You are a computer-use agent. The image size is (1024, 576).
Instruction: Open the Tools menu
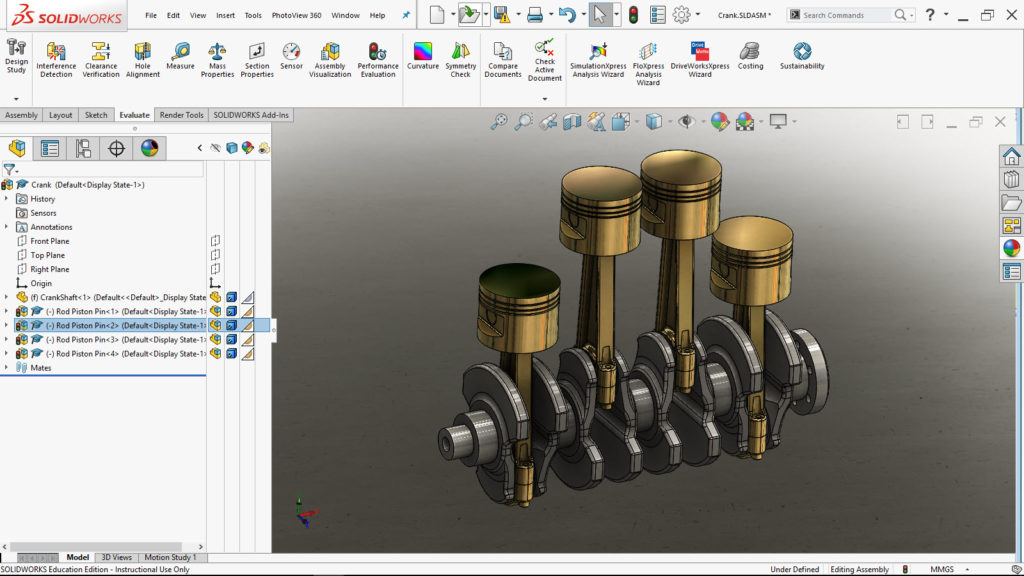253,15
